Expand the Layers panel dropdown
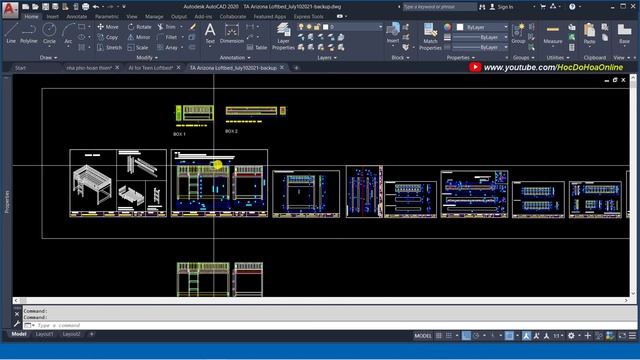640x360 pixels. point(327,58)
